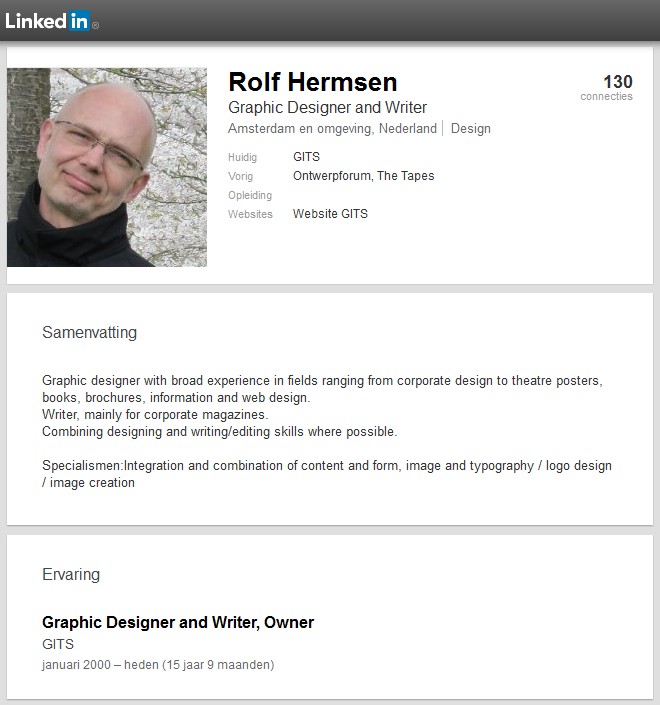Click GITS company under Ervaring
The image size is (660, 705).
click(58, 644)
